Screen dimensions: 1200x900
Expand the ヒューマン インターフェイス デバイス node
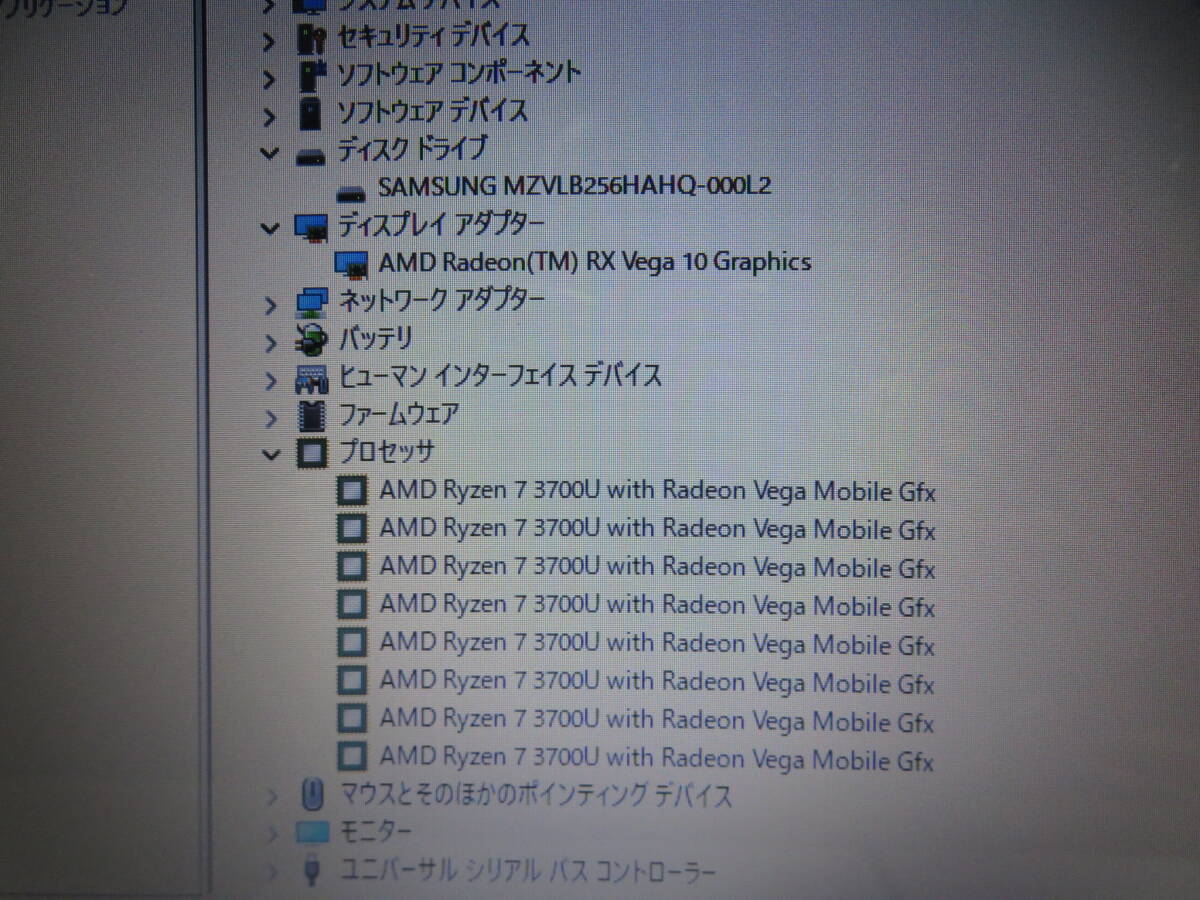tap(270, 381)
